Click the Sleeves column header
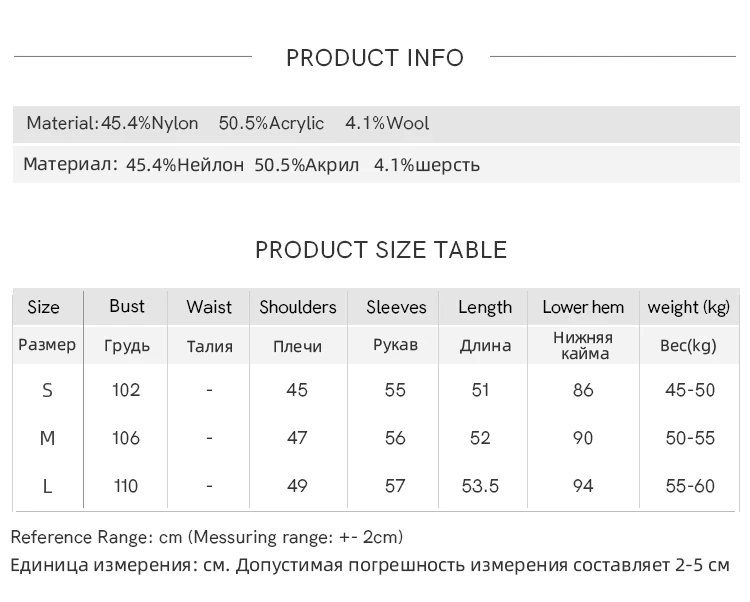The width and height of the screenshot is (750, 602). click(396, 307)
